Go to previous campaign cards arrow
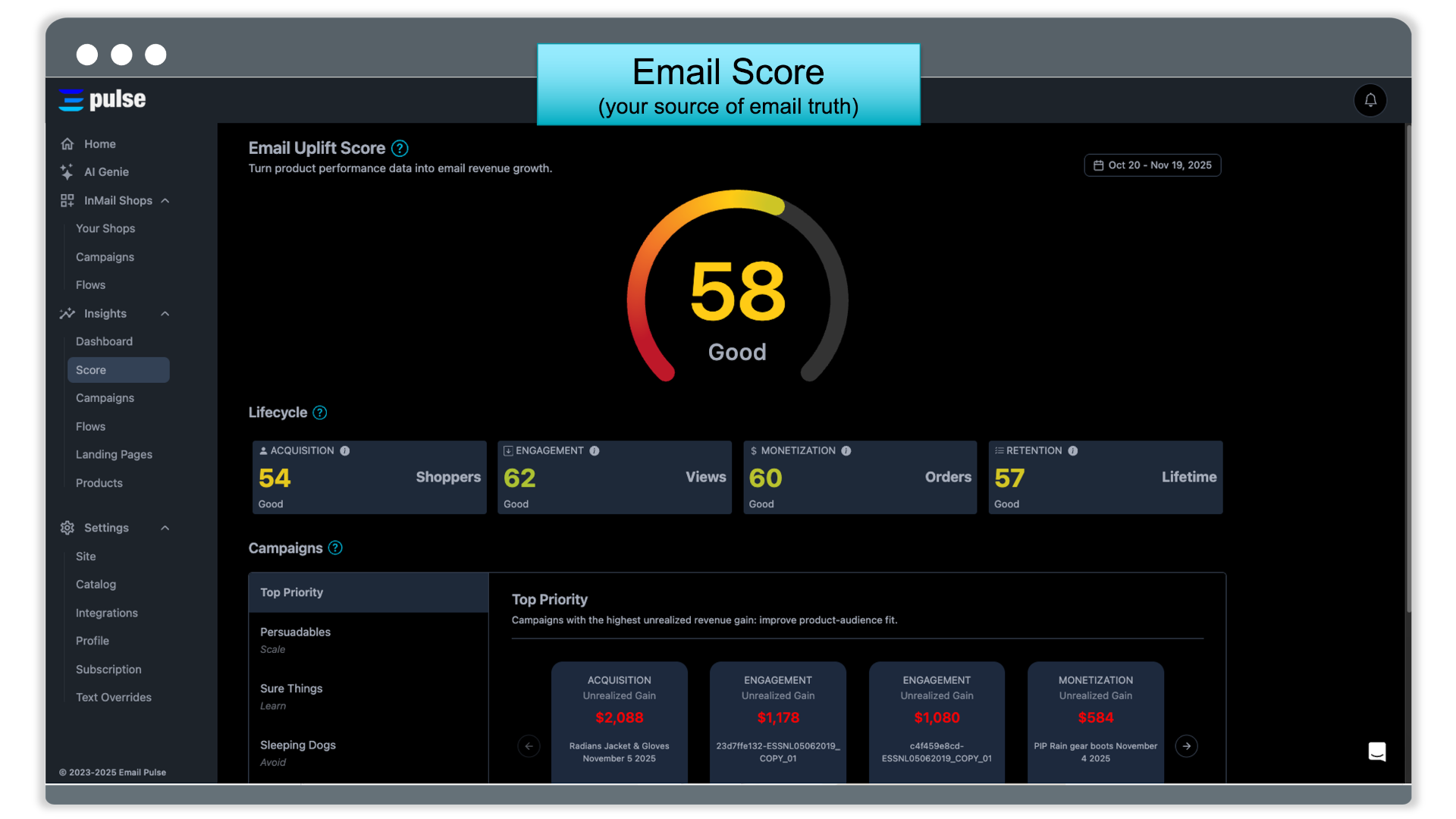The height and width of the screenshot is (819, 1456). 529,746
